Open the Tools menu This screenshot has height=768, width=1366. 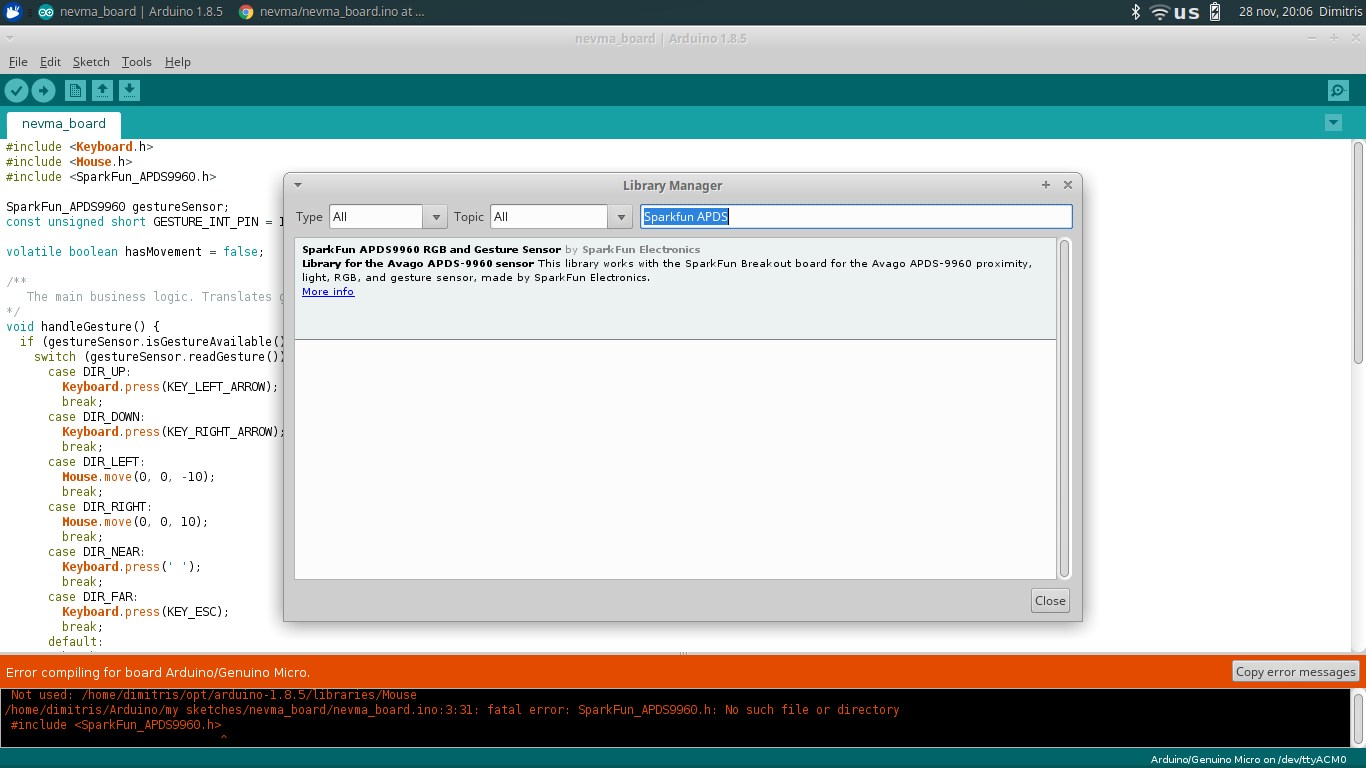click(x=136, y=62)
